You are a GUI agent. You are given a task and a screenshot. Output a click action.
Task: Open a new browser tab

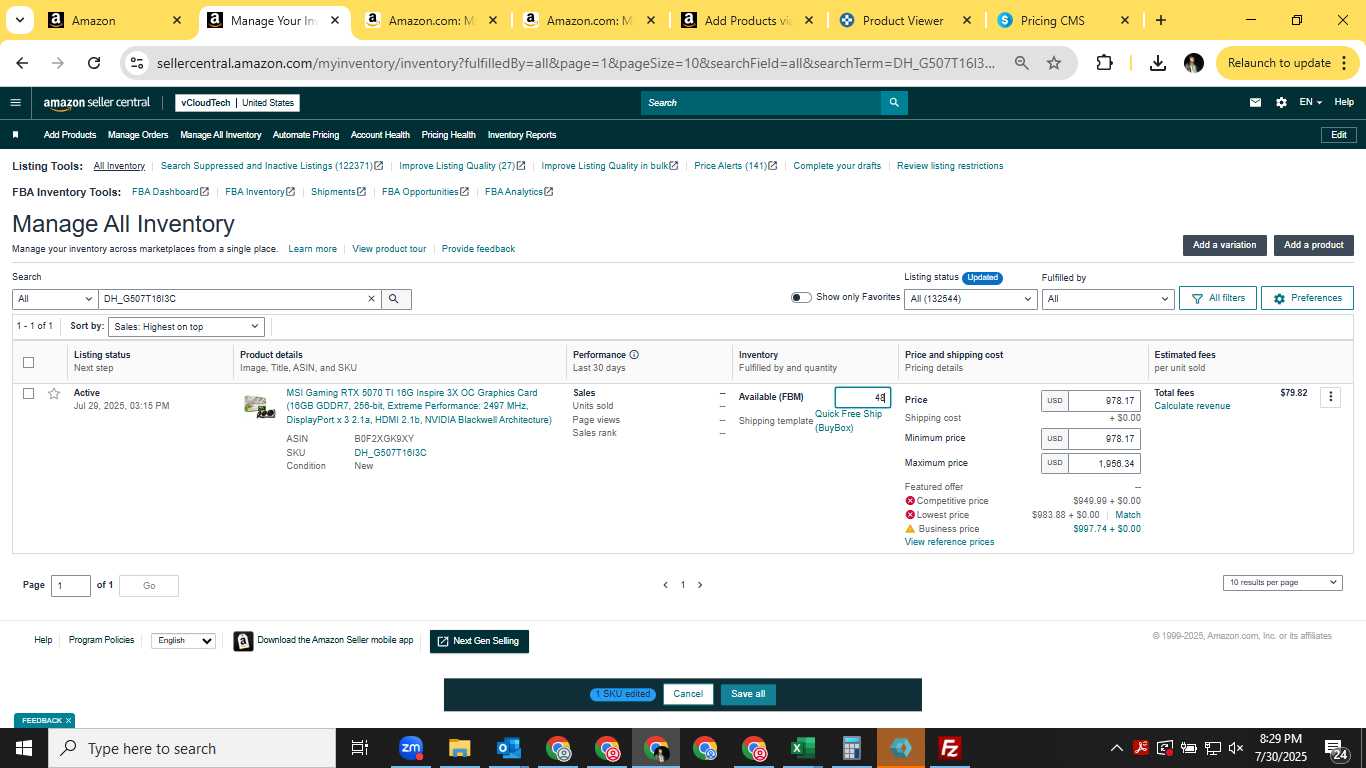pyautogui.click(x=1161, y=20)
